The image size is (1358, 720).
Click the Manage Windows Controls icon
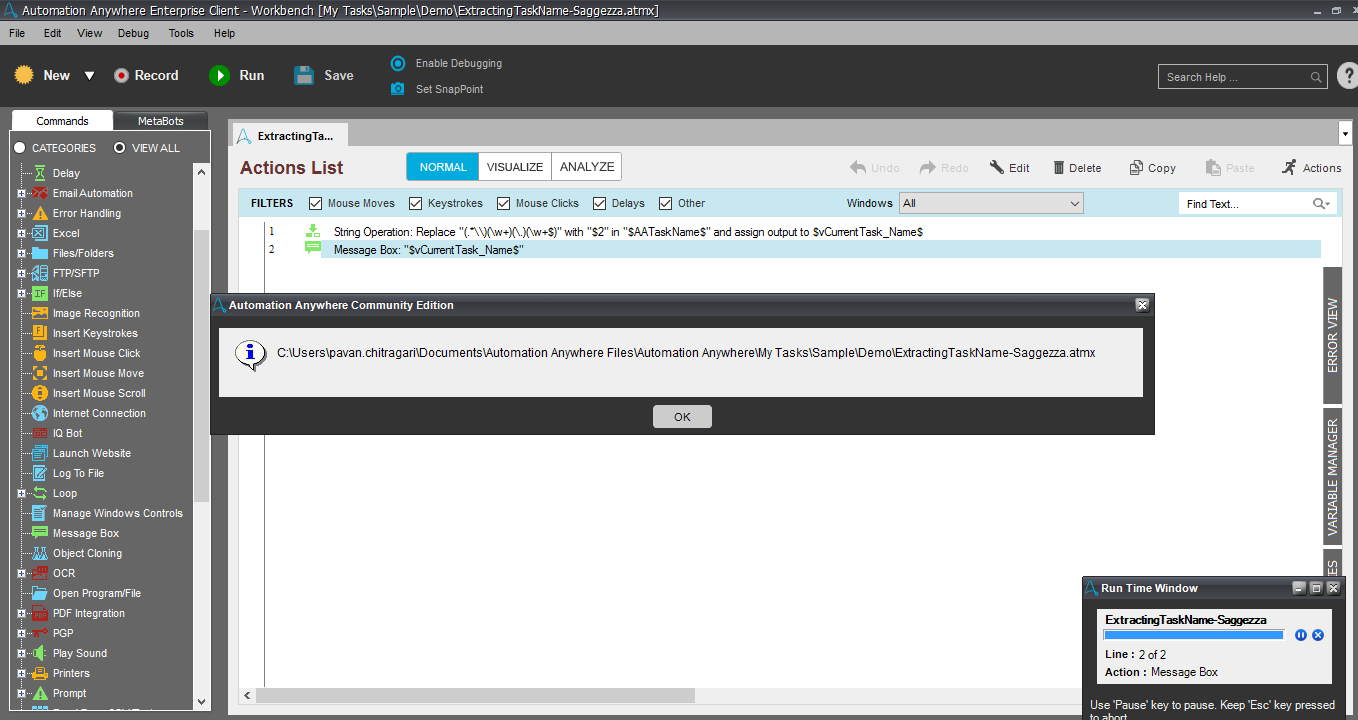pos(40,513)
